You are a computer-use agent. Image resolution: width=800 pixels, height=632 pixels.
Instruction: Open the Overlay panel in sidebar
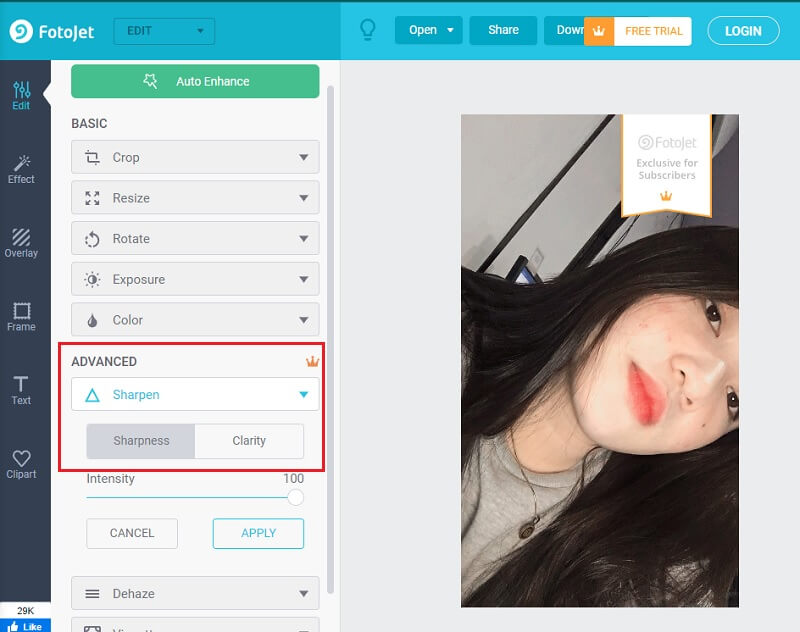pyautogui.click(x=21, y=242)
